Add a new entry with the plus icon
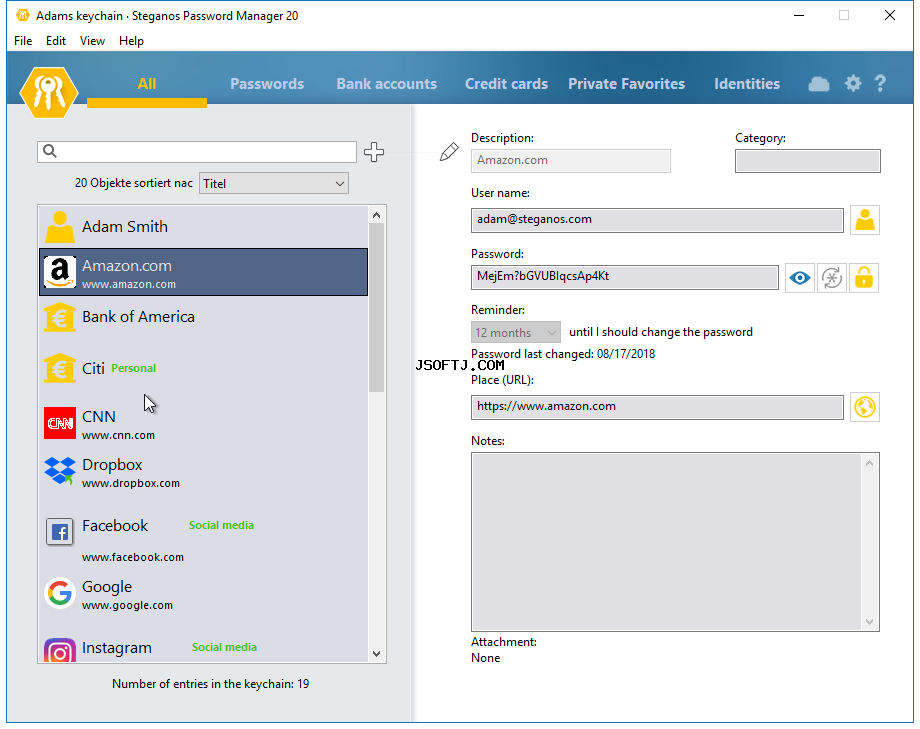 click(x=374, y=151)
